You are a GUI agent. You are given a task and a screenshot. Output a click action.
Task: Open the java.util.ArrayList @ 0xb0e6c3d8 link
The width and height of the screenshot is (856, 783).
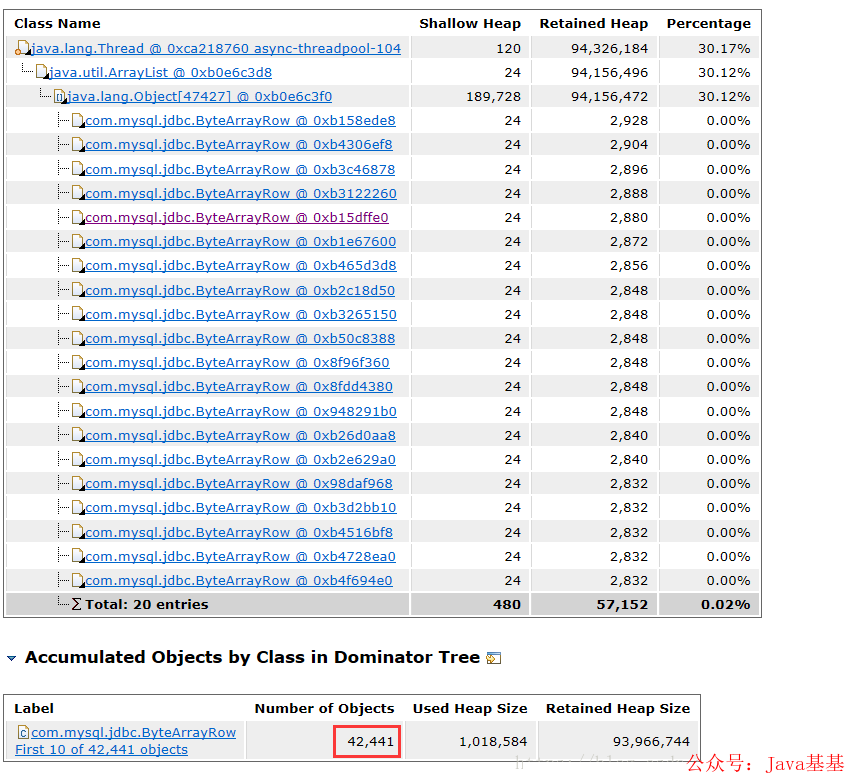(x=160, y=73)
